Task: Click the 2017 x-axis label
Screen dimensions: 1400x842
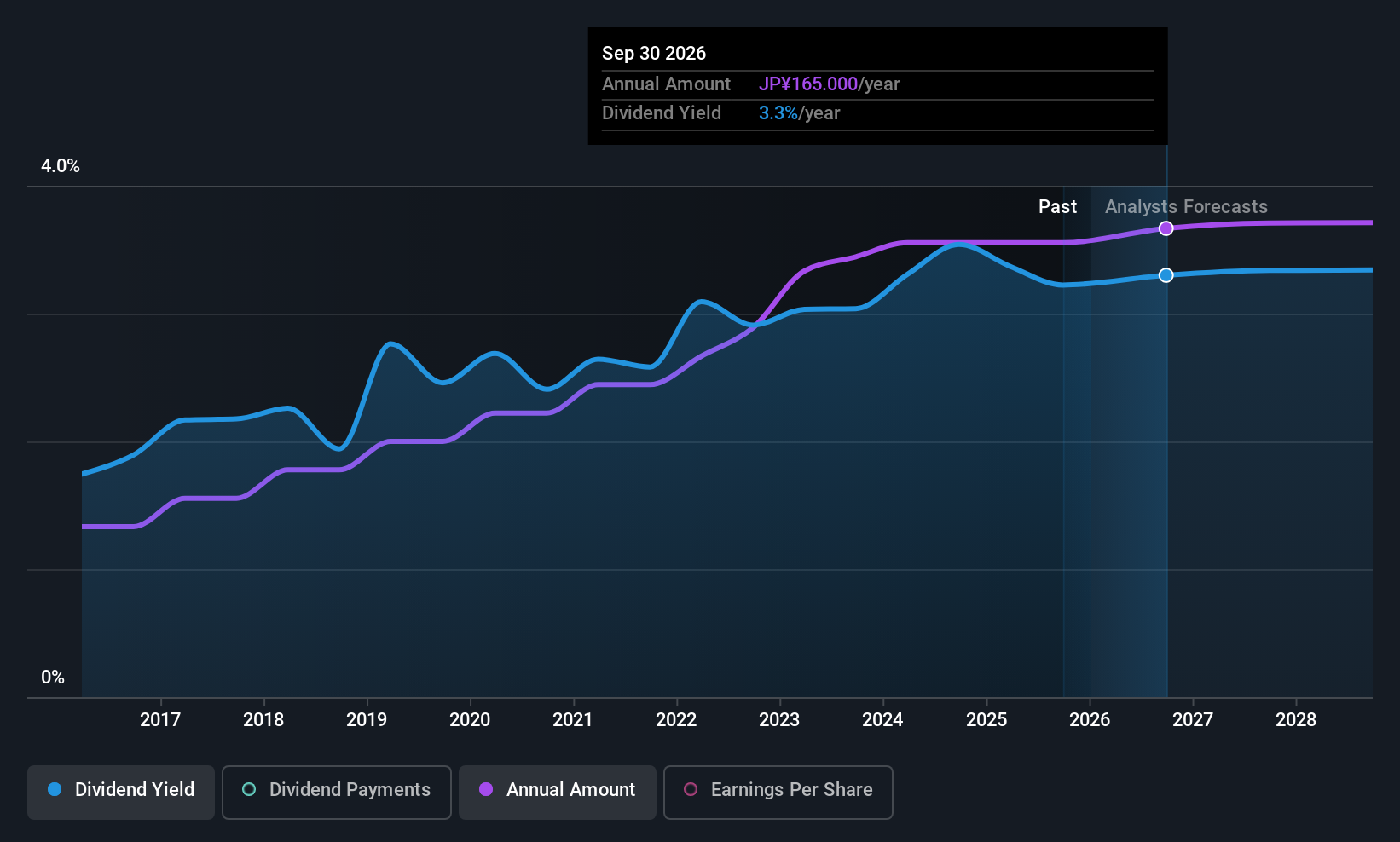Action: 160,720
